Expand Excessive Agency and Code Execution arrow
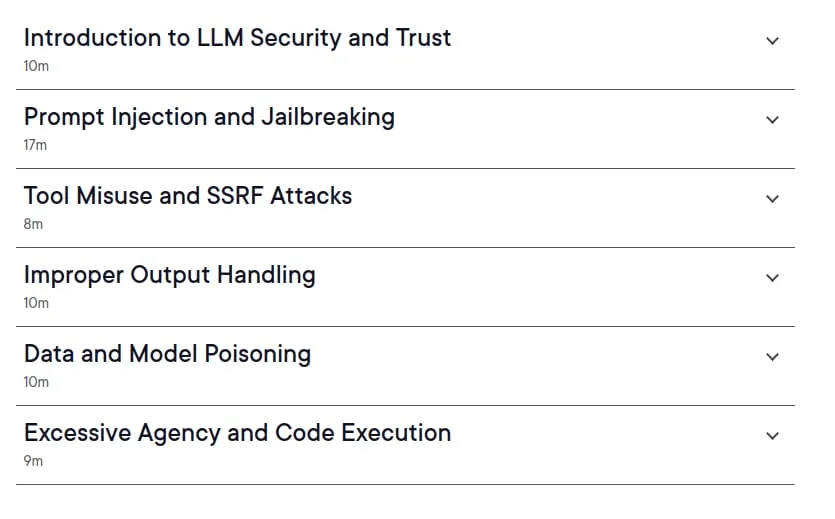835x519 pixels. [x=772, y=436]
